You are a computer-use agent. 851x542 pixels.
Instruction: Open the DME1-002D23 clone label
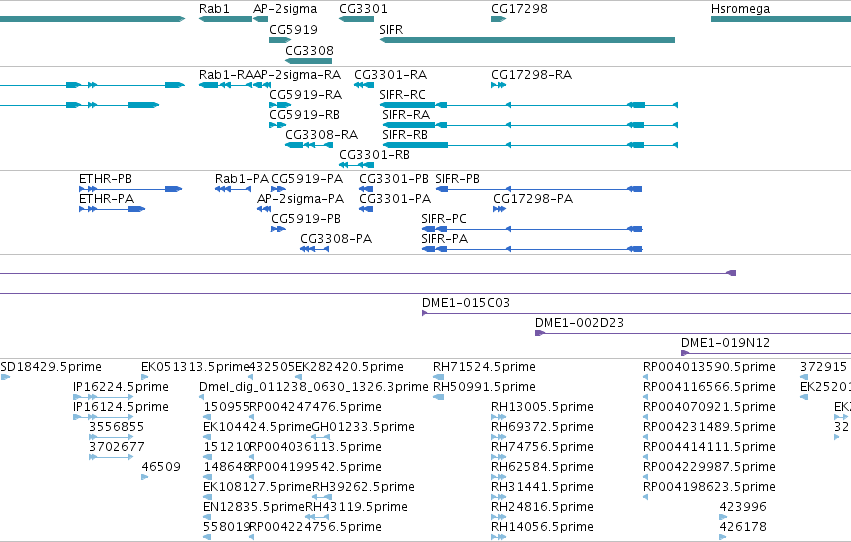point(579,323)
